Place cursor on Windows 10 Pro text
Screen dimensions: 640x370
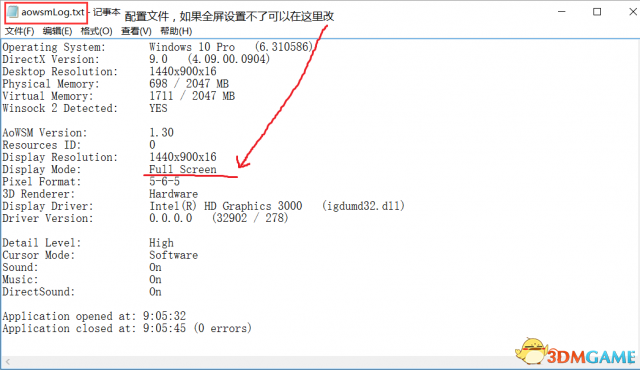click(x=192, y=47)
